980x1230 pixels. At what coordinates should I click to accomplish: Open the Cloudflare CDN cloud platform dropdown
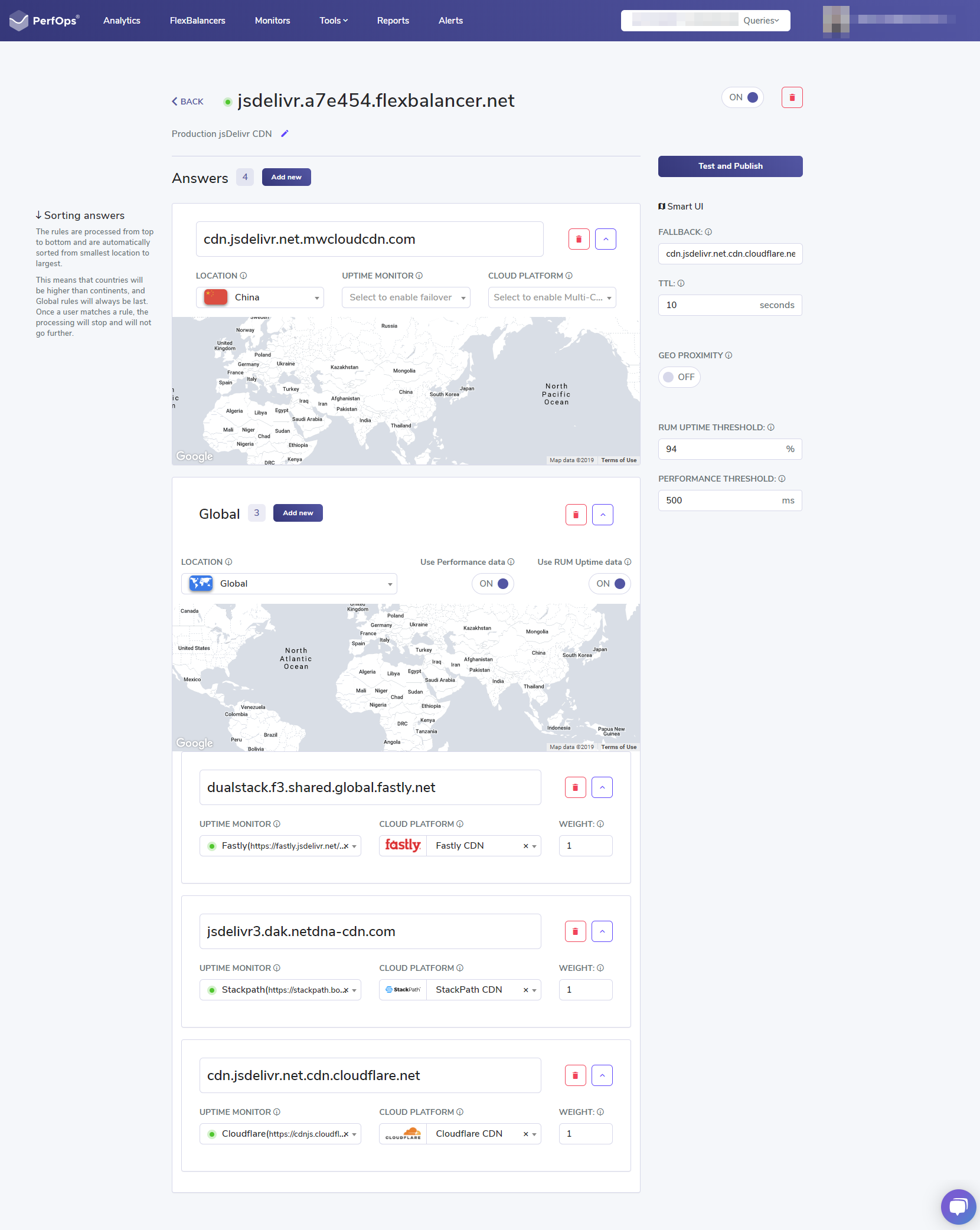click(x=460, y=1134)
